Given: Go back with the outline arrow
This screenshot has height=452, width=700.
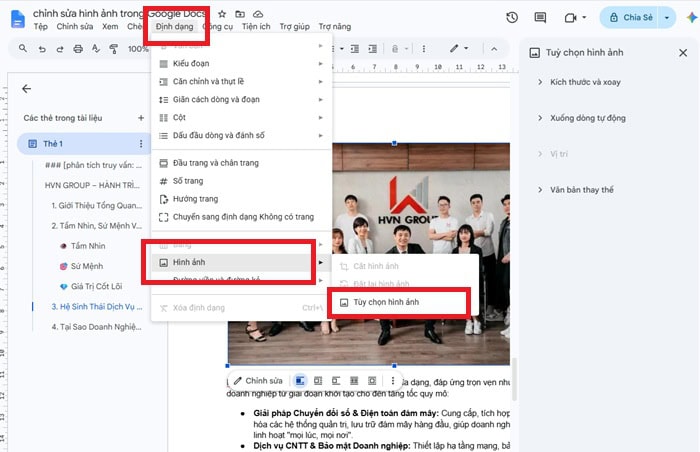Looking at the screenshot, I should click(26, 88).
